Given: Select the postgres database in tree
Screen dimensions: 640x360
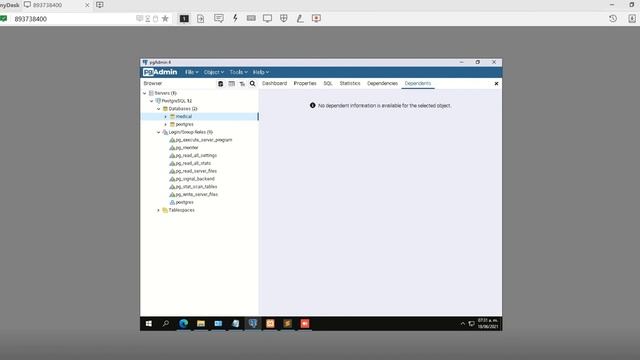Looking at the screenshot, I should (x=184, y=124).
